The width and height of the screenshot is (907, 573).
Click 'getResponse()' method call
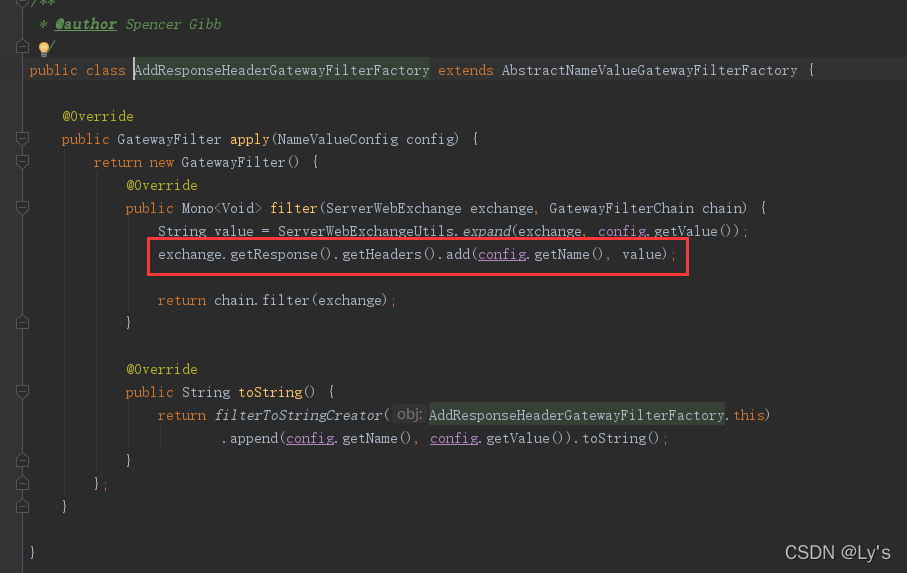pyautogui.click(x=281, y=254)
